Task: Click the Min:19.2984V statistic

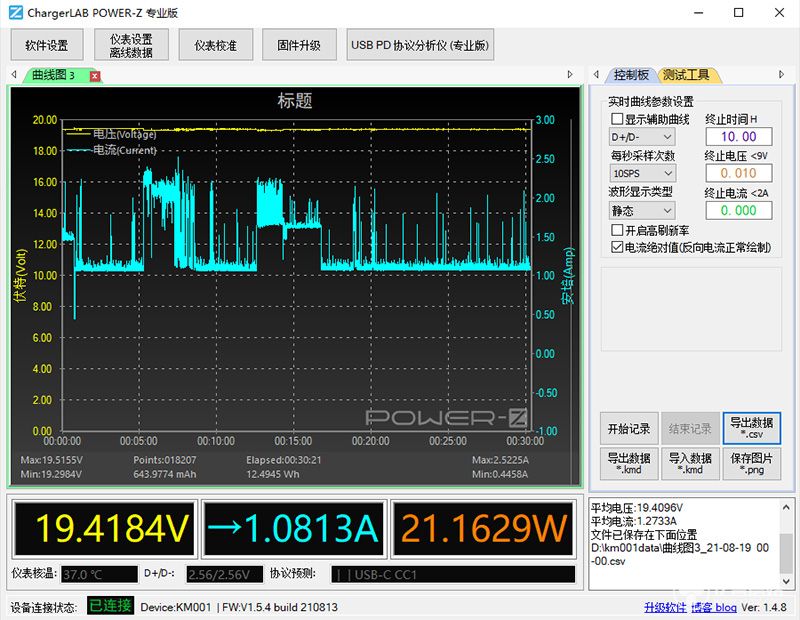Action: coord(52,475)
